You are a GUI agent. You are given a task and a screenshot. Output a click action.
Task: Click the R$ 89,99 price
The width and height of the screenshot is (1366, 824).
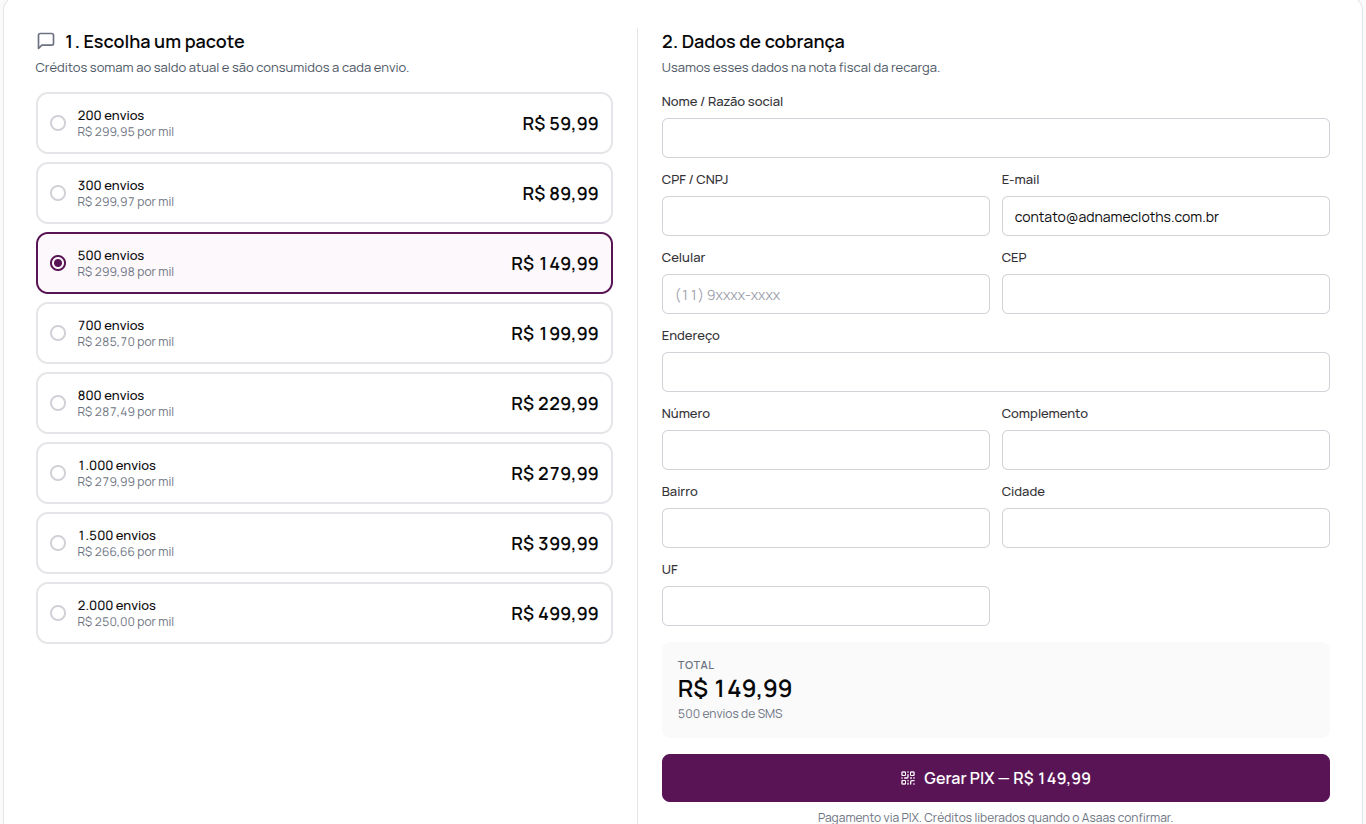click(560, 194)
